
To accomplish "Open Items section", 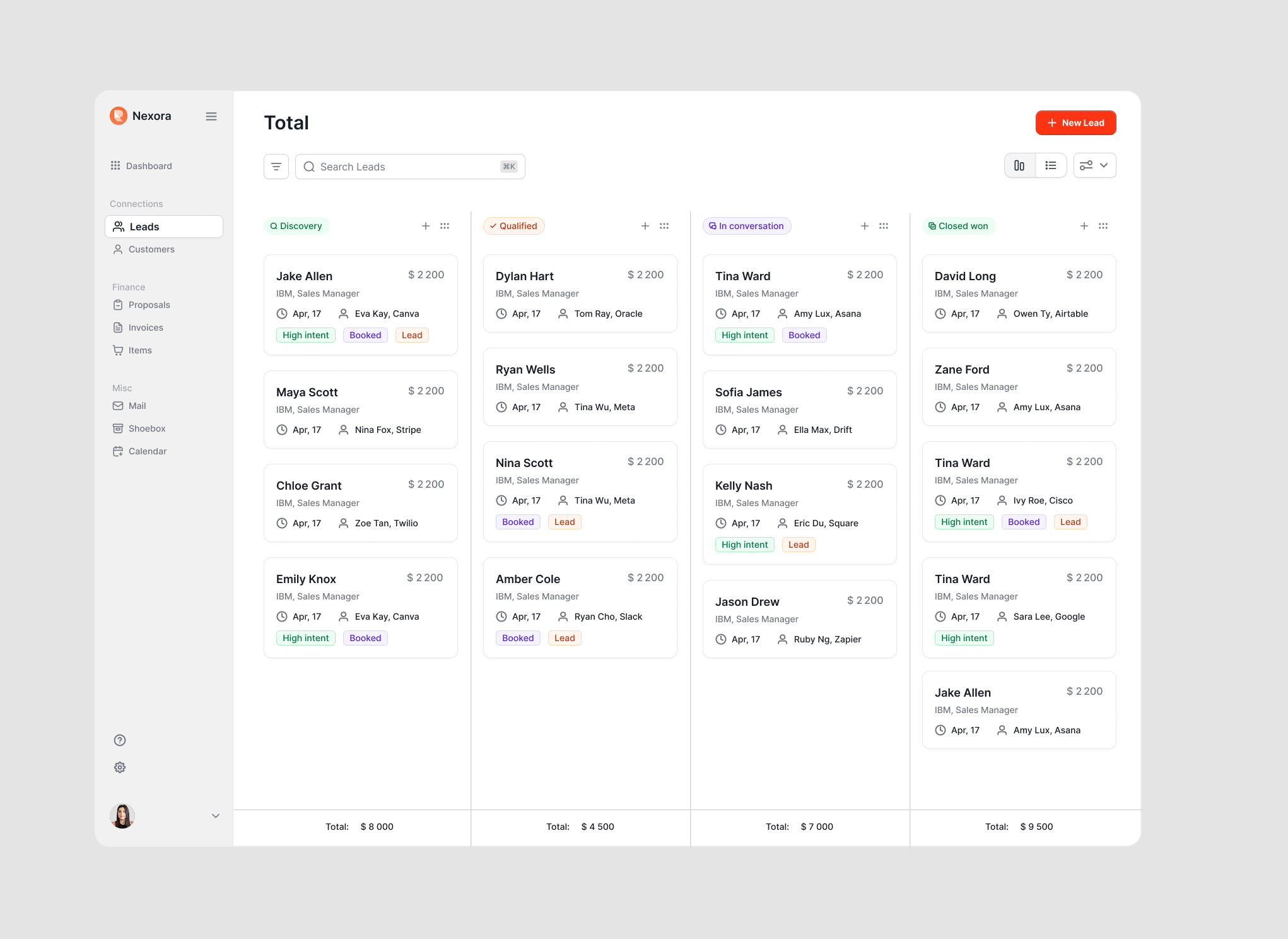I will [x=132, y=350].
